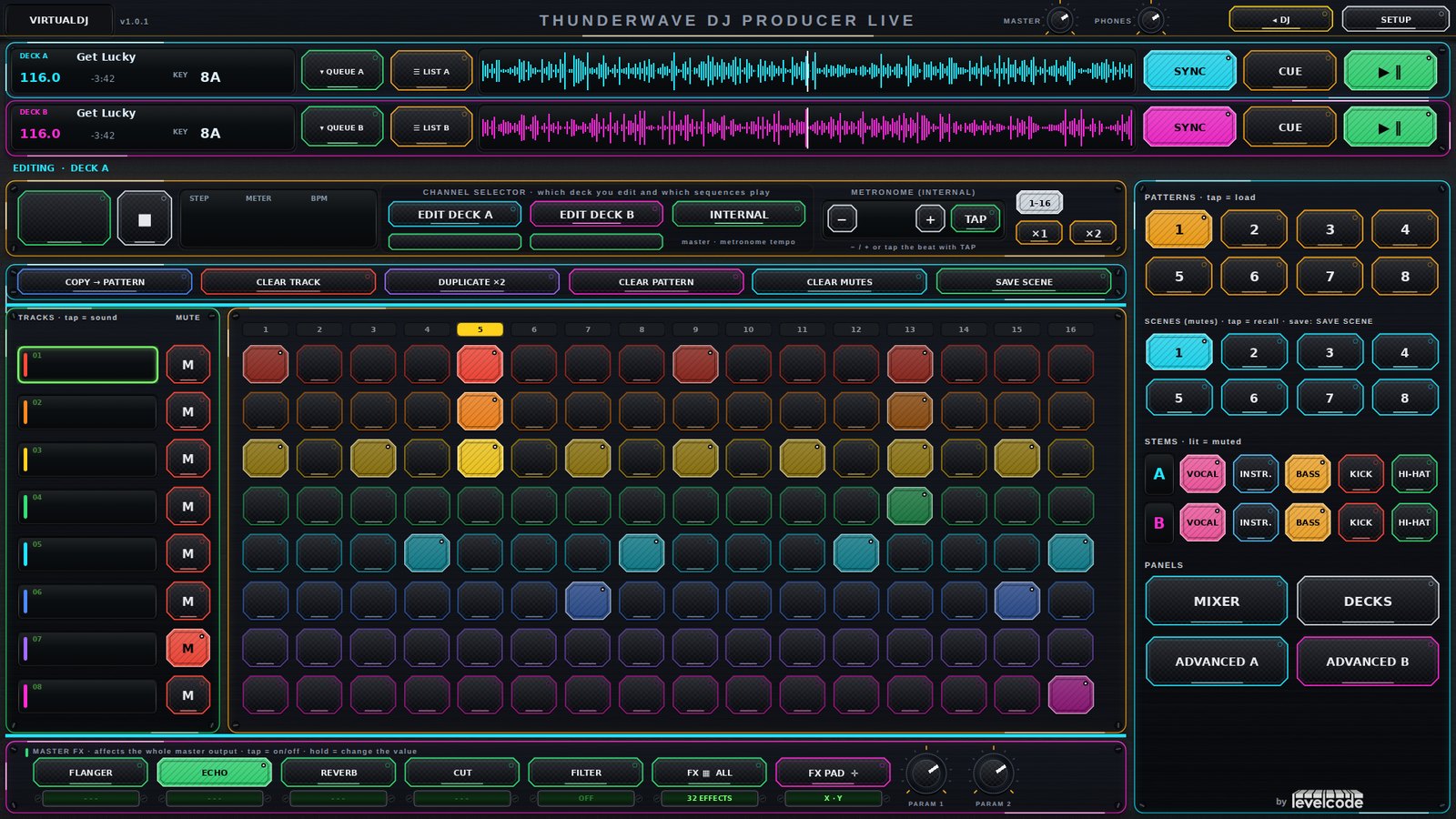Screen dimensions: 1456x819
Task: Open List A for Deck A
Action: pos(431,71)
